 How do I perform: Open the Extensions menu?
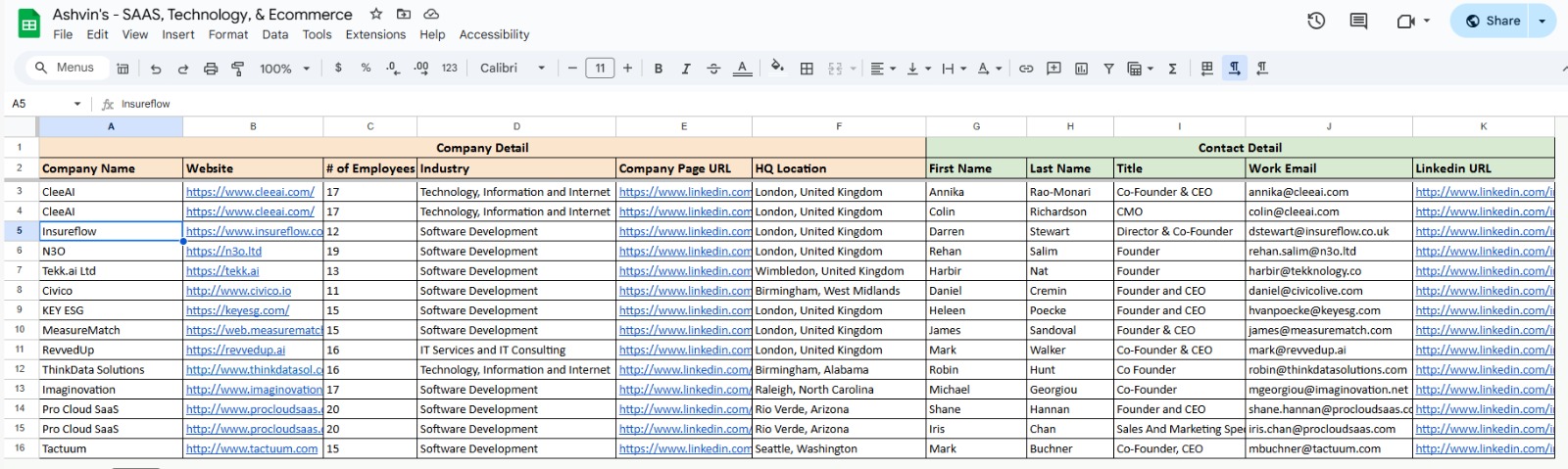tap(375, 34)
